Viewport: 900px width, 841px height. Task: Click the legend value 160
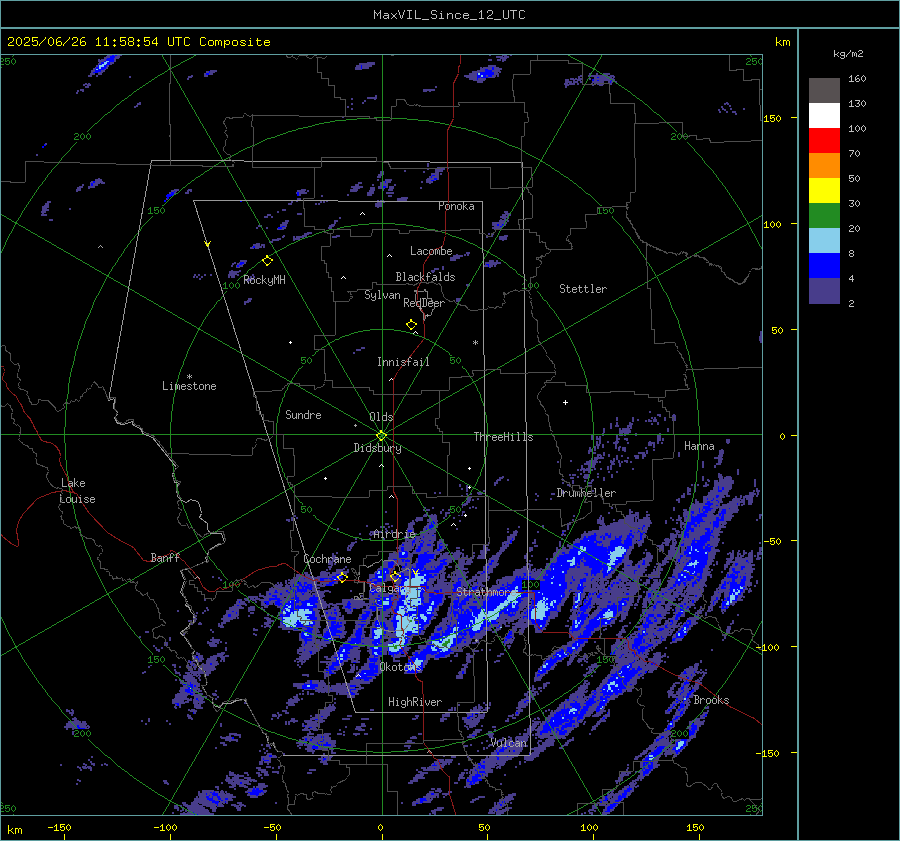tap(857, 79)
